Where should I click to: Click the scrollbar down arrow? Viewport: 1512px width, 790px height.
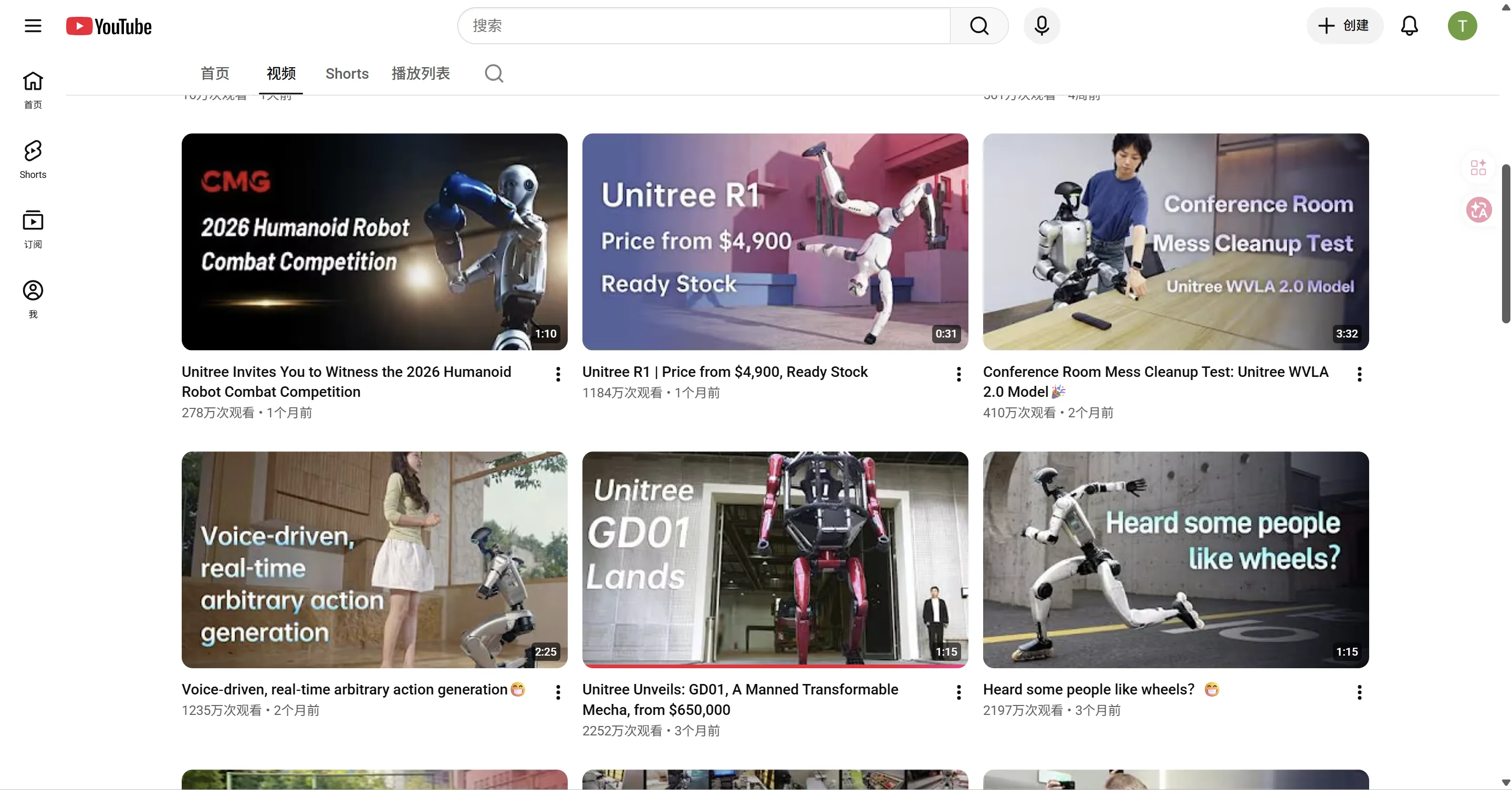pyautogui.click(x=1506, y=782)
